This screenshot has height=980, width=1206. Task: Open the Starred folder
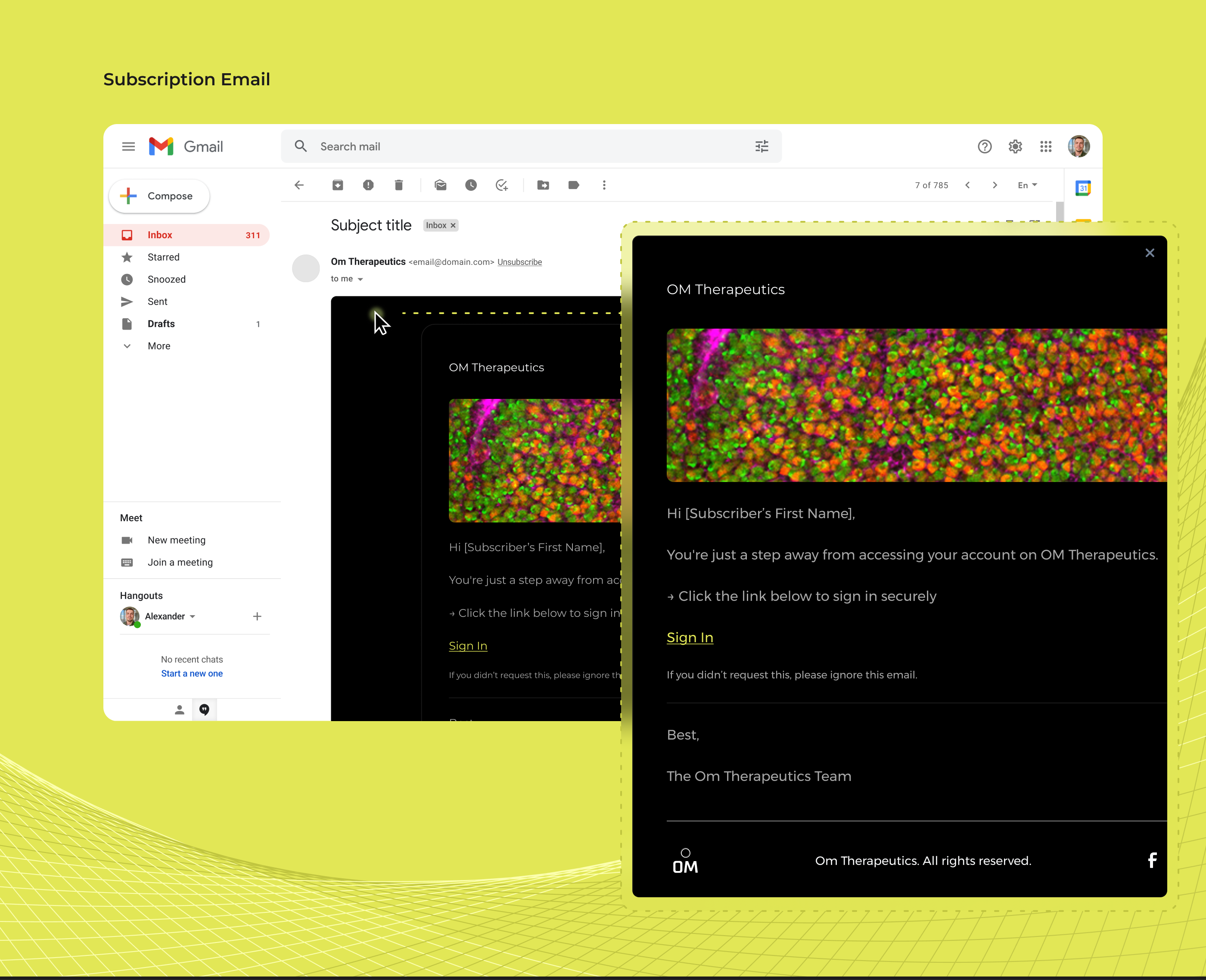pyautogui.click(x=163, y=258)
